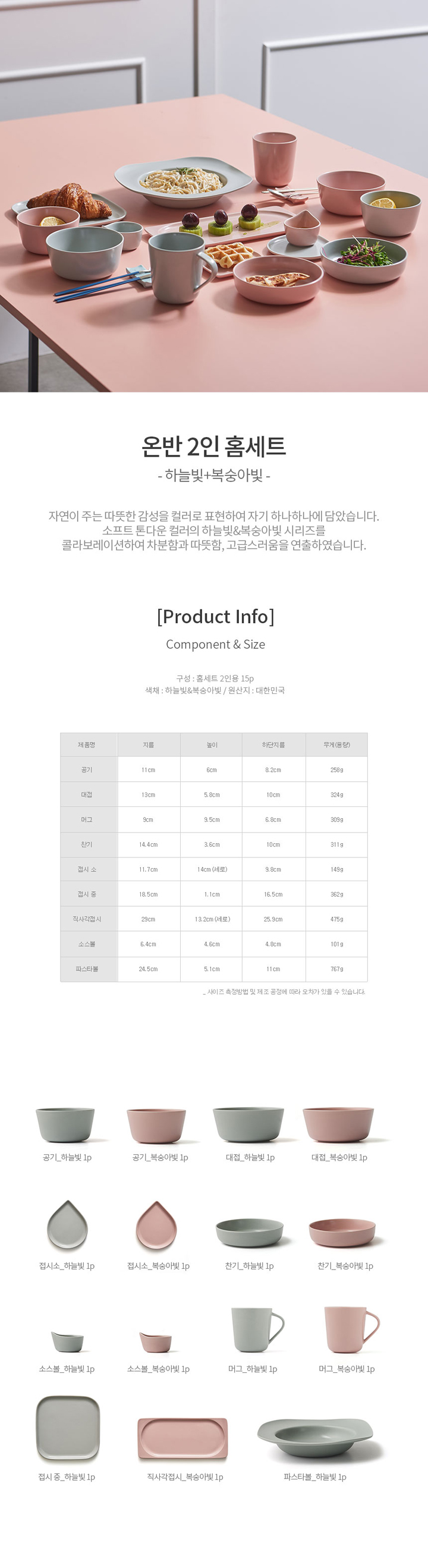Click the sky-blue soup bowl (대접_하늘빛) image
This screenshot has width=428, height=1568.
click(248, 1124)
